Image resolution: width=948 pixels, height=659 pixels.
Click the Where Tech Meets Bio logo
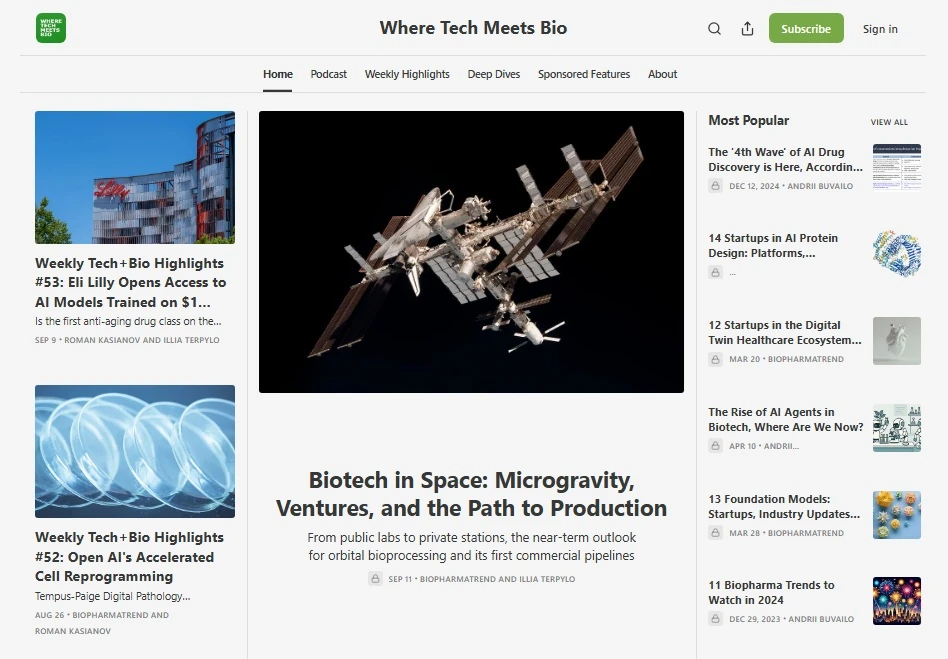click(50, 28)
